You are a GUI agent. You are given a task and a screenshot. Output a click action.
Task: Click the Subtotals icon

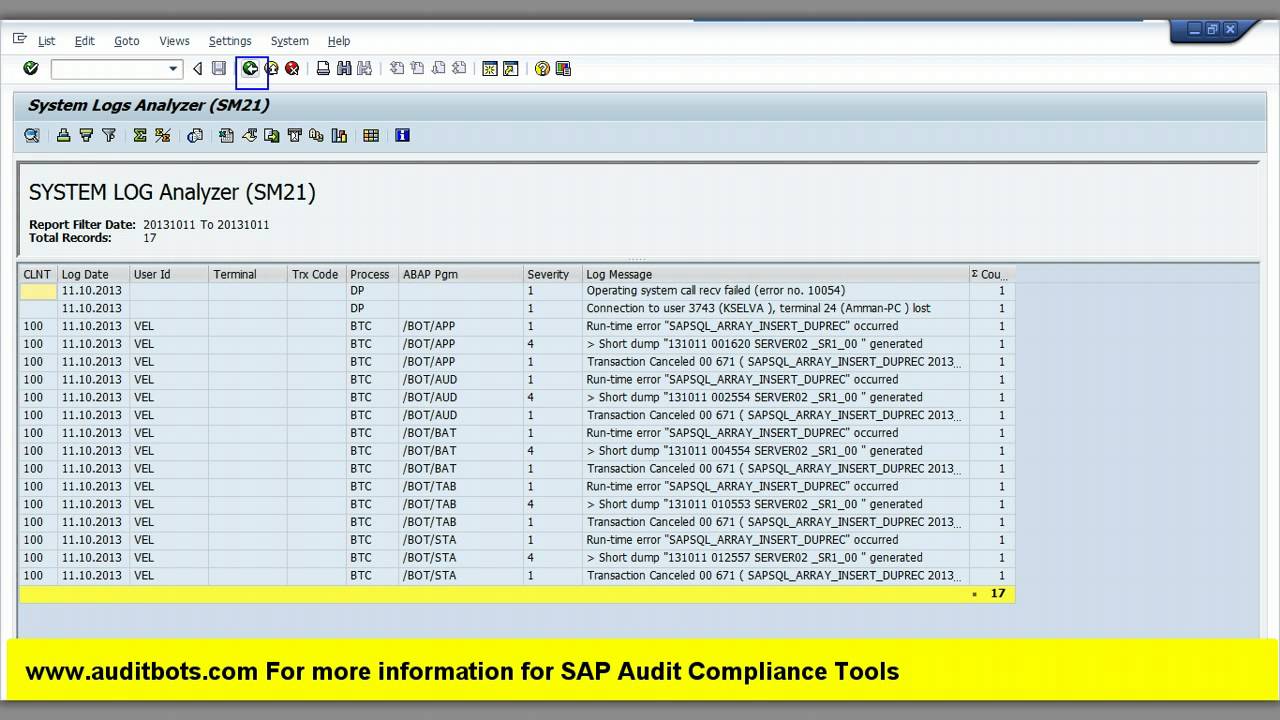pyautogui.click(x=163, y=135)
